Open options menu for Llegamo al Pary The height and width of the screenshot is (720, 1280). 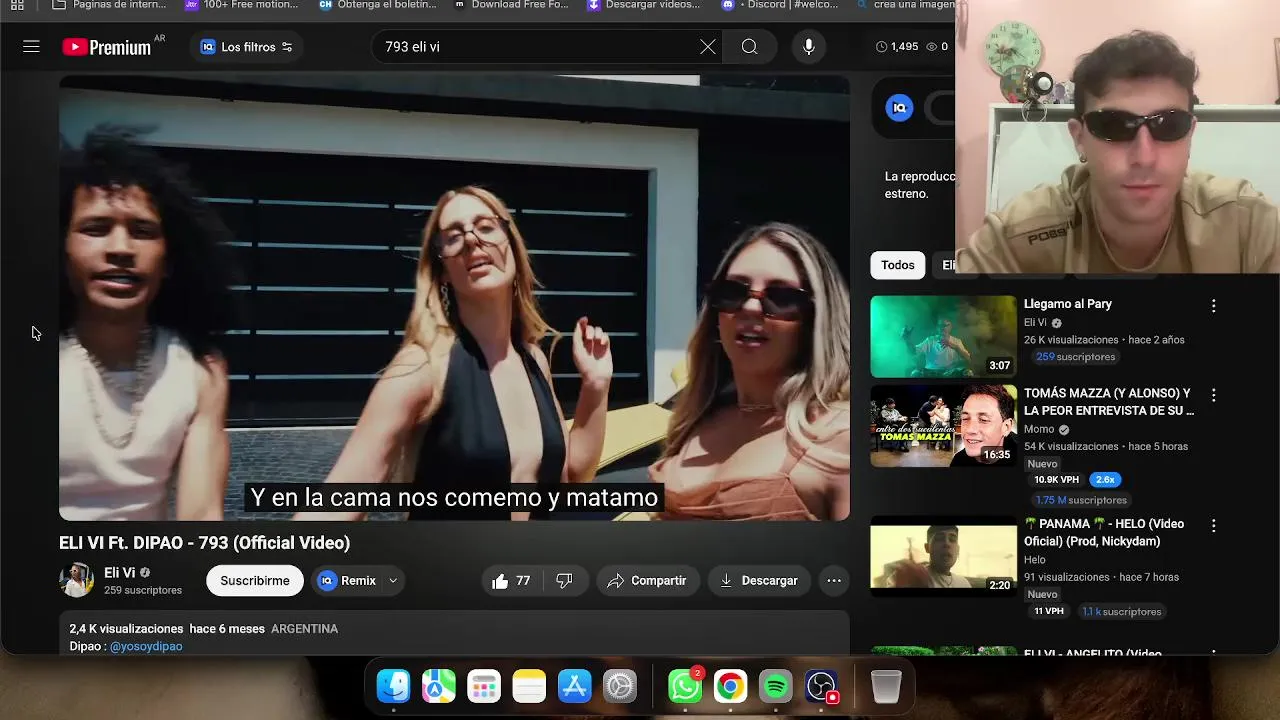pyautogui.click(x=1213, y=306)
